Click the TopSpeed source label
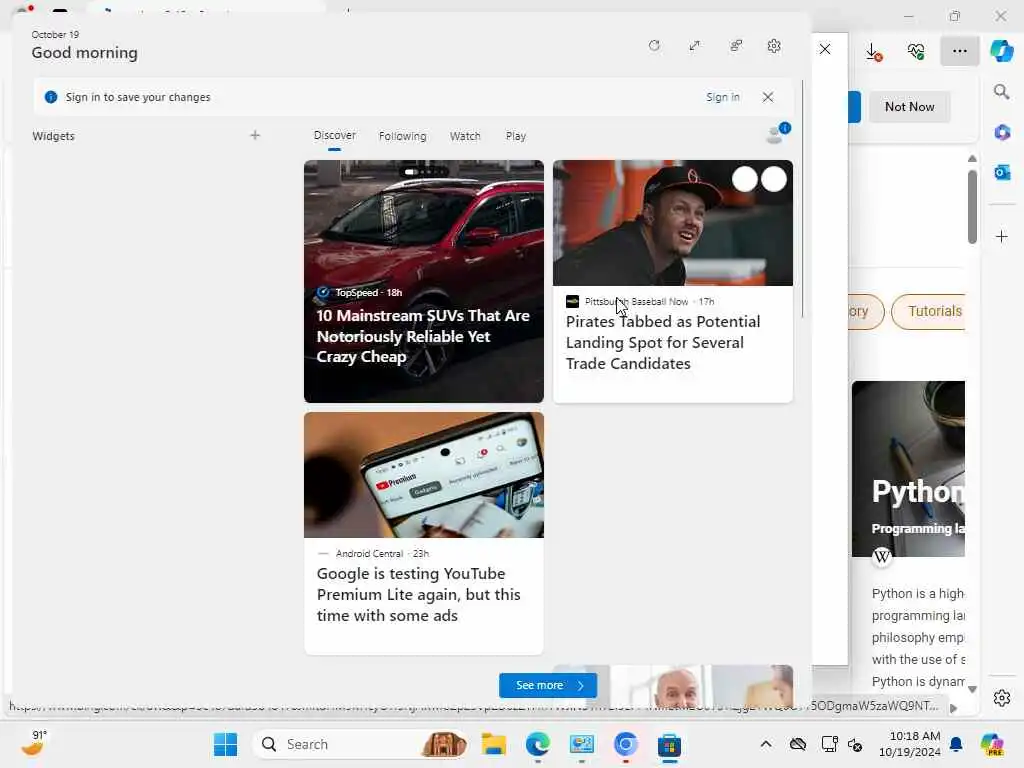The width and height of the screenshot is (1024, 768). pos(356,293)
